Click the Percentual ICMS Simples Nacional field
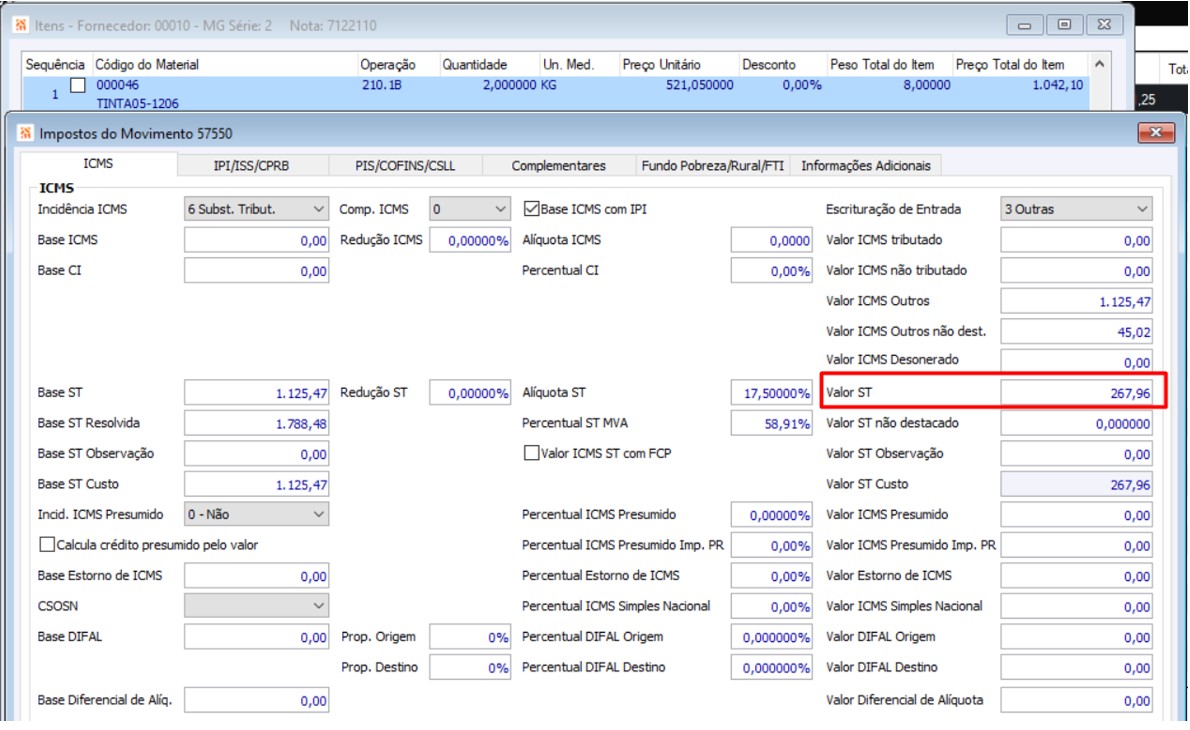This screenshot has width=1190, height=730. 771,606
